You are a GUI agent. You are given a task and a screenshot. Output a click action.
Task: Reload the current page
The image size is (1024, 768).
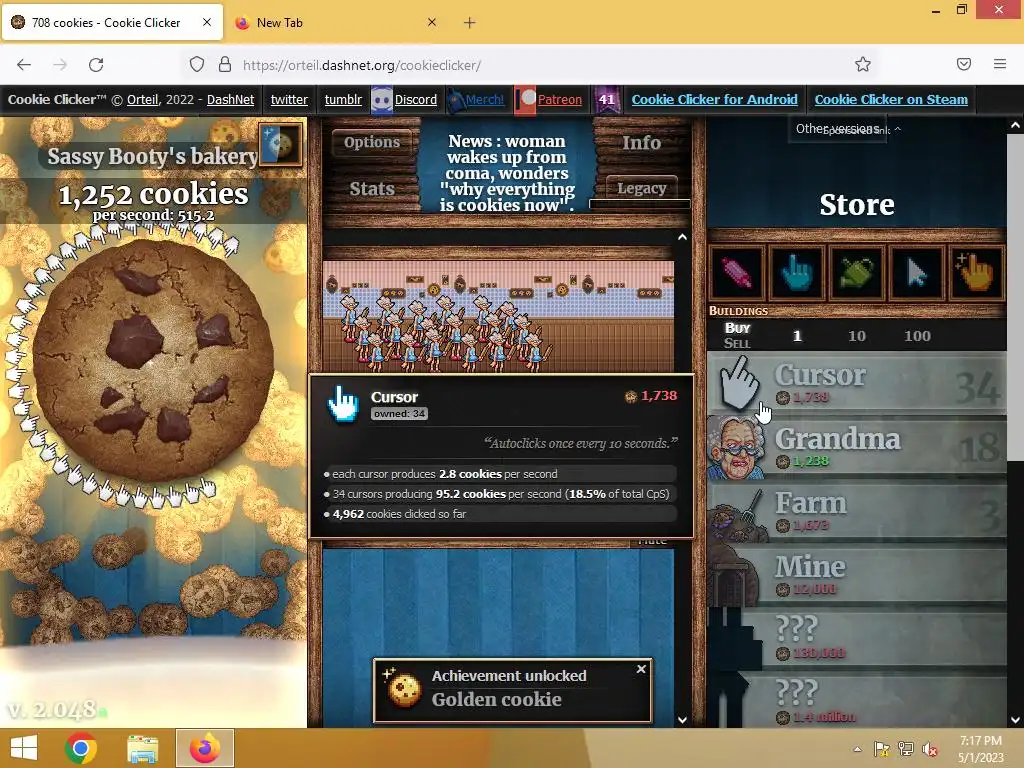coord(96,65)
